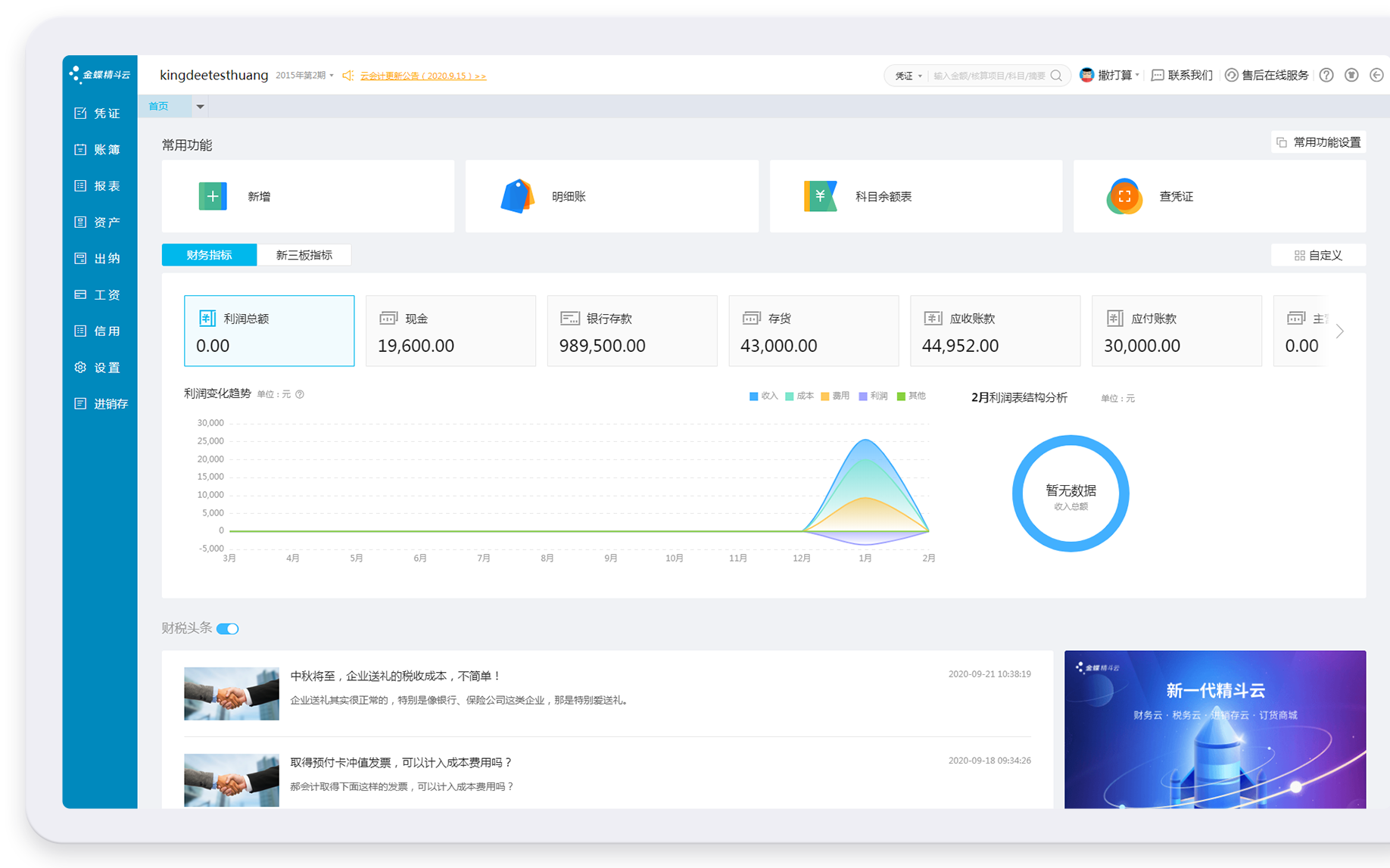The width and height of the screenshot is (1390, 868).
Task: Open the 科目余额表 yen icon
Action: coord(820,197)
